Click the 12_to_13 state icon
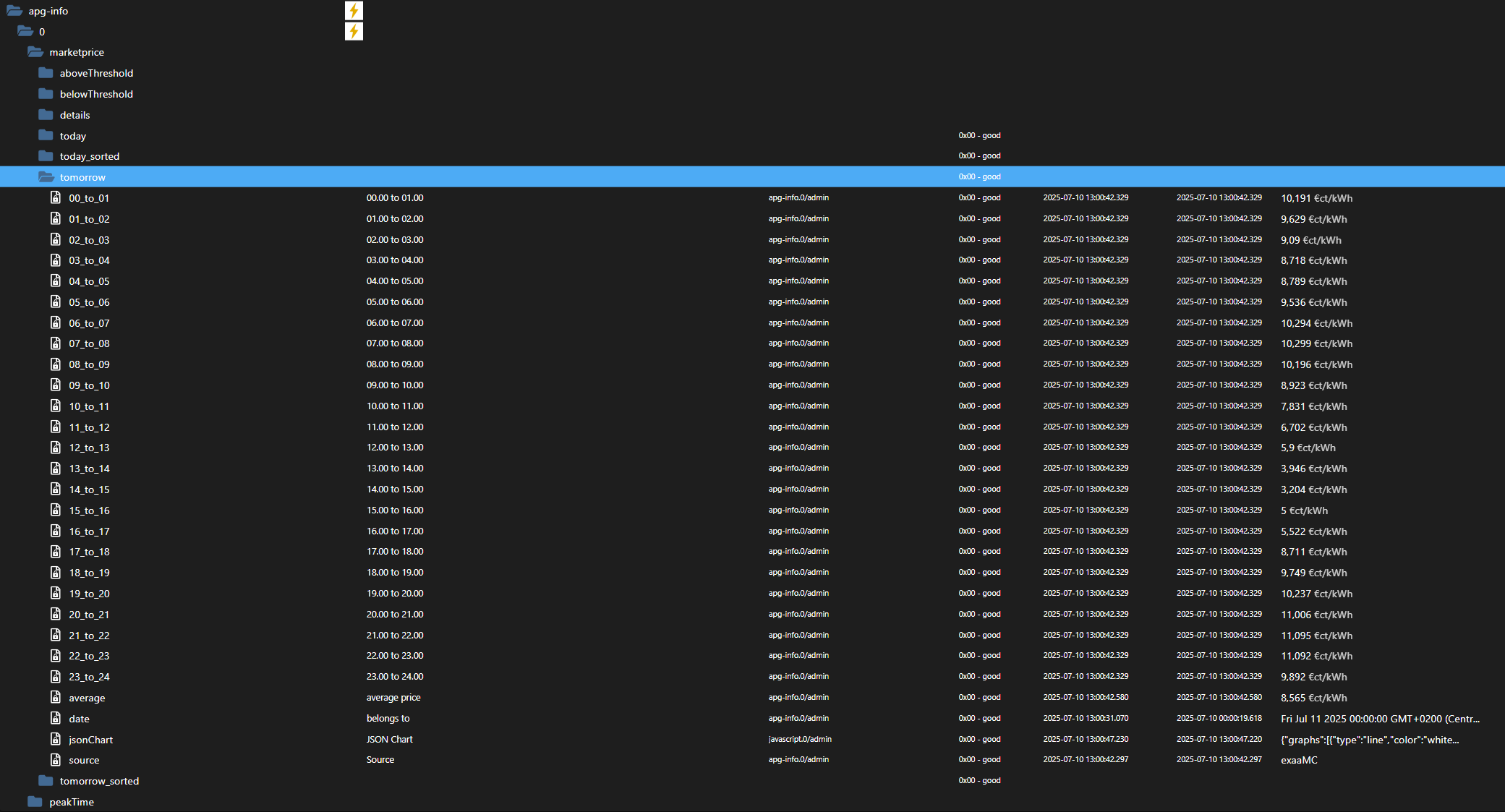The width and height of the screenshot is (1505, 812). 56,448
